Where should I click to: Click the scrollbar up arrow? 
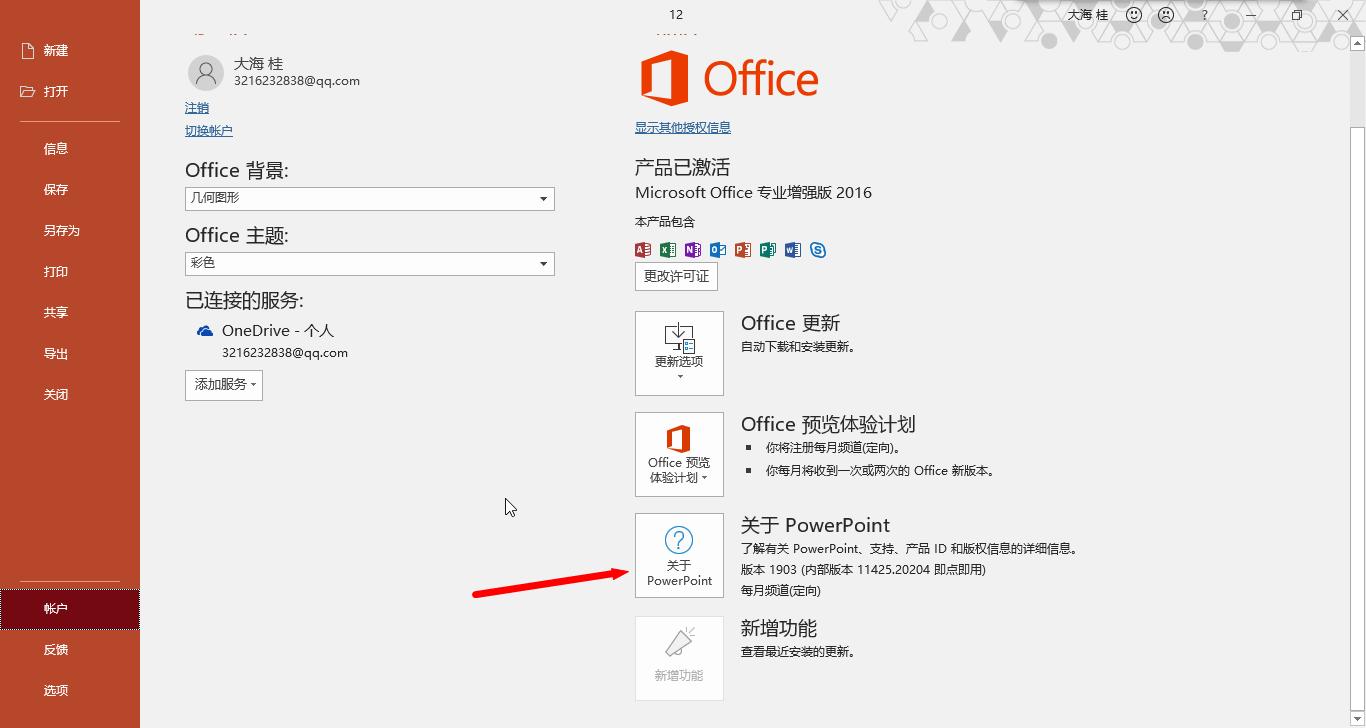tap(1357, 44)
